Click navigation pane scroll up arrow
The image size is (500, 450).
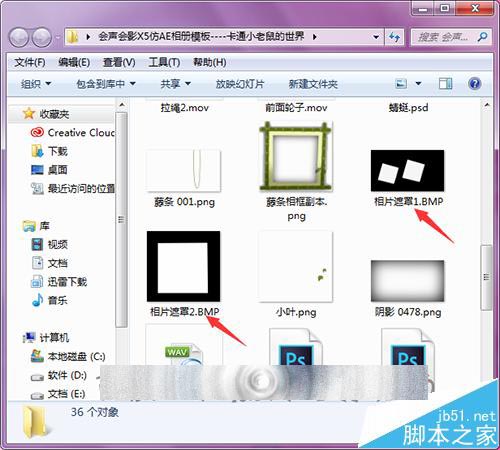[122, 105]
